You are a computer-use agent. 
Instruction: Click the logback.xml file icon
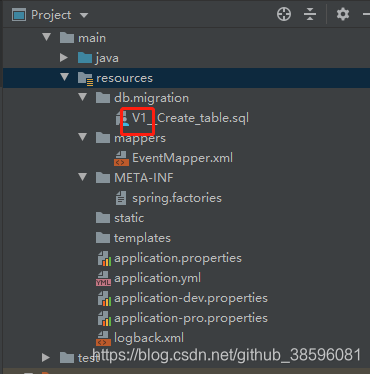coord(103,338)
